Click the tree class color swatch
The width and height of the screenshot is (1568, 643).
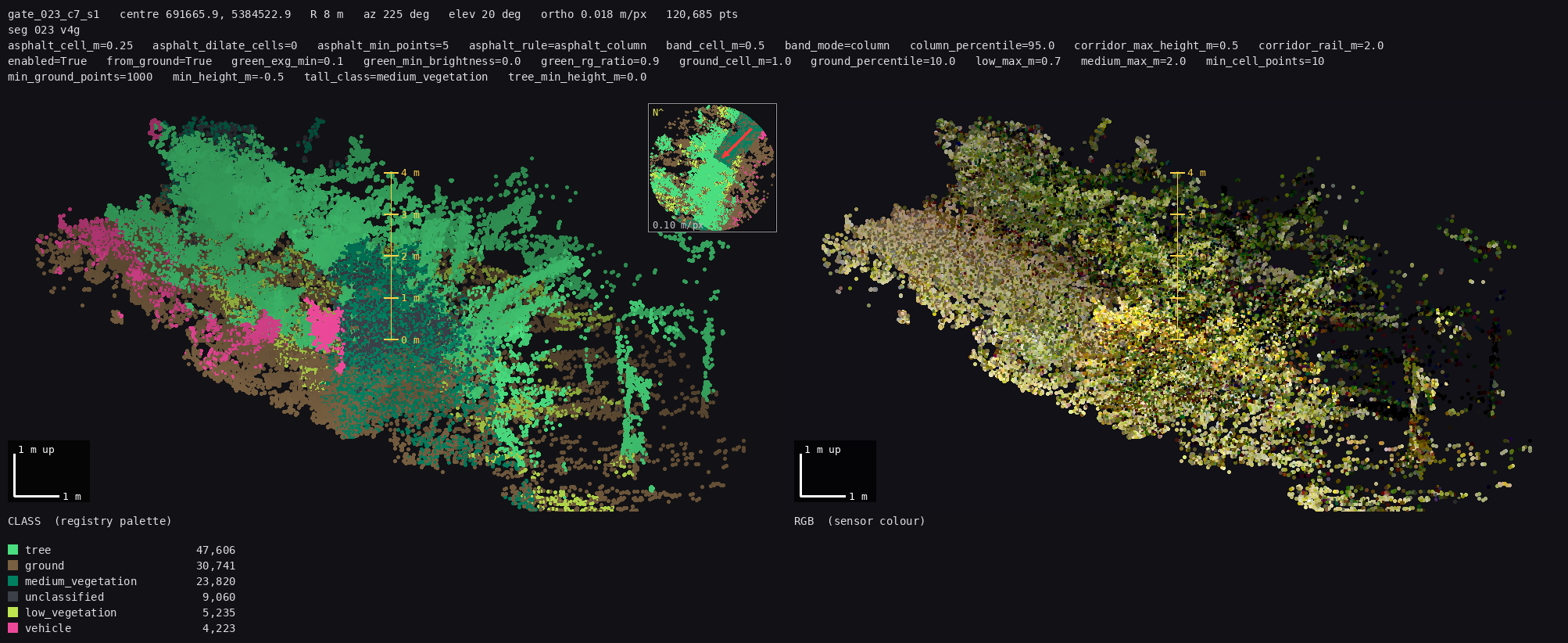[13, 550]
